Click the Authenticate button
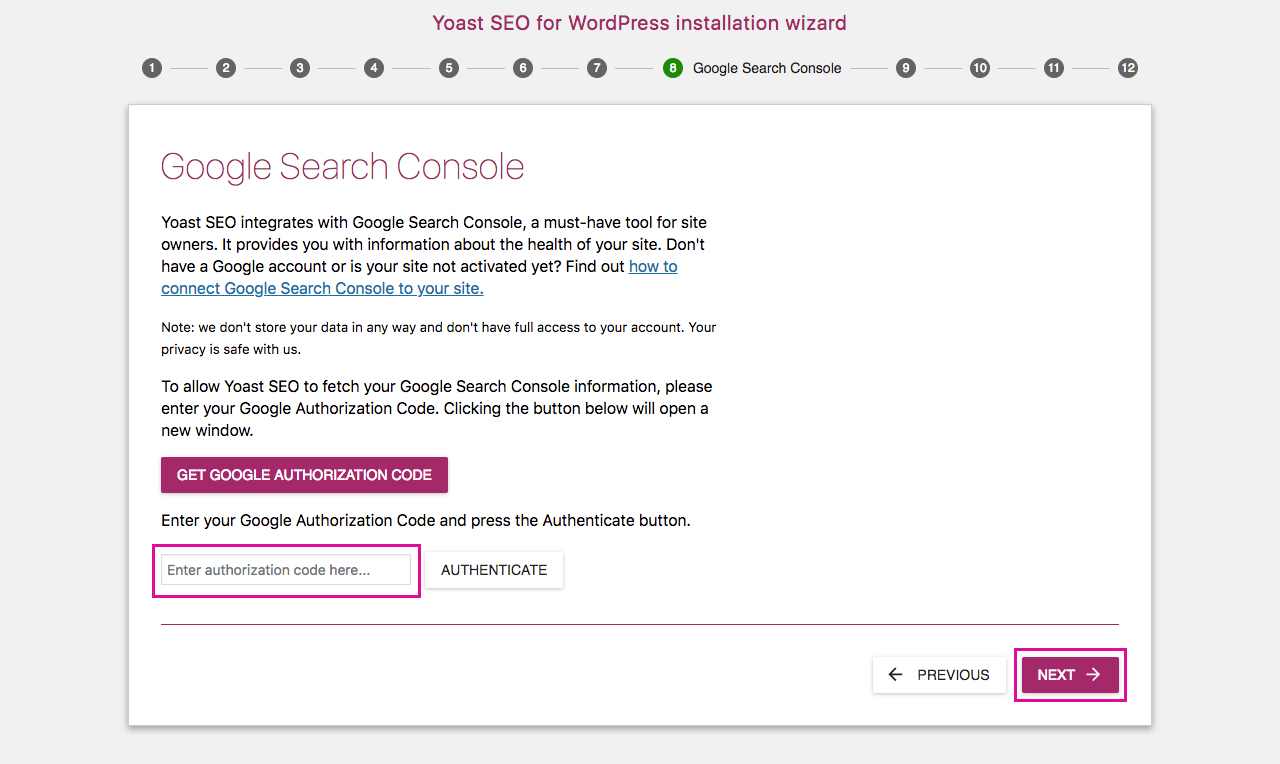 click(494, 570)
